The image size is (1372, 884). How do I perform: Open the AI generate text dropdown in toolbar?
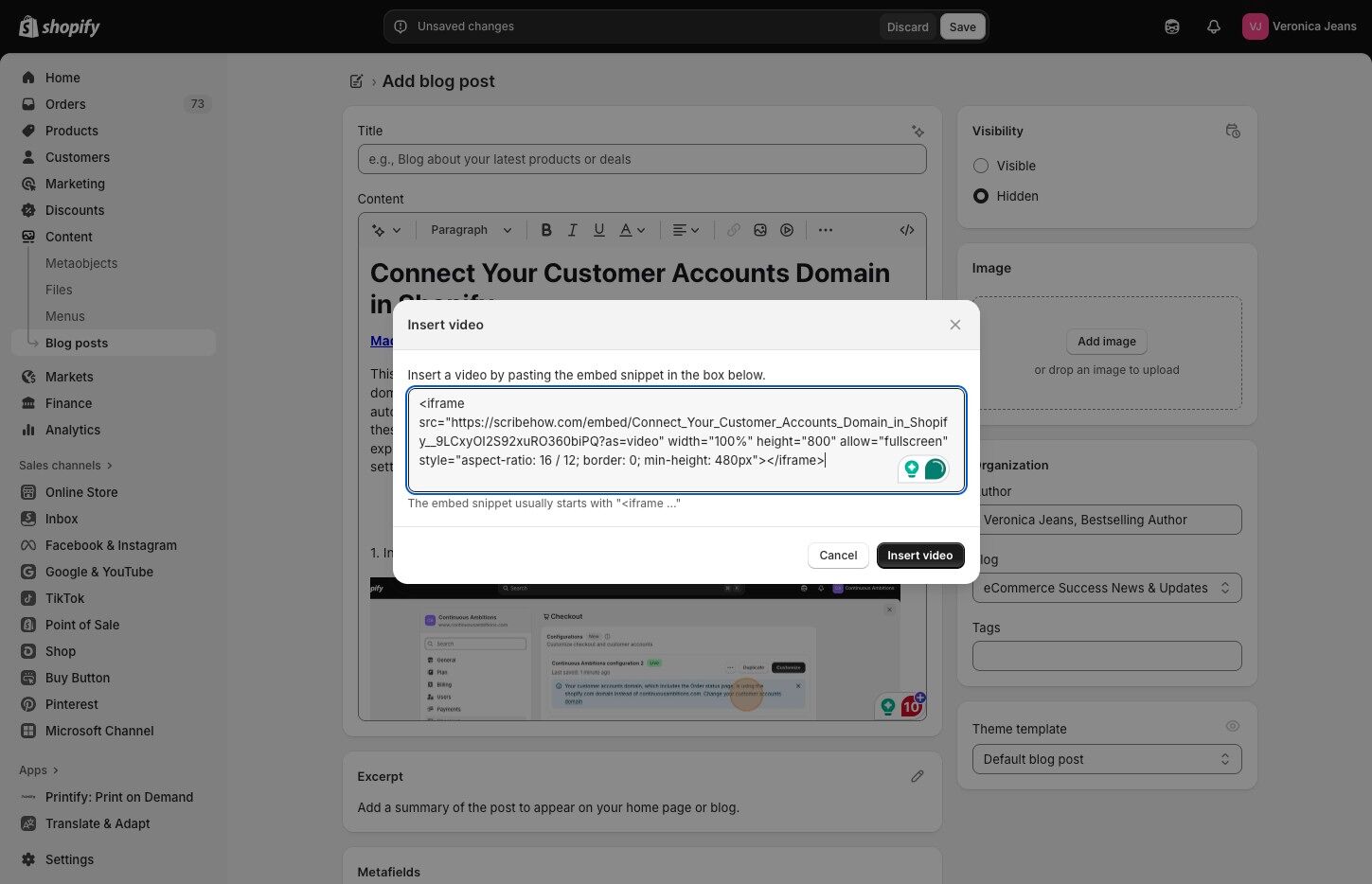[386, 230]
